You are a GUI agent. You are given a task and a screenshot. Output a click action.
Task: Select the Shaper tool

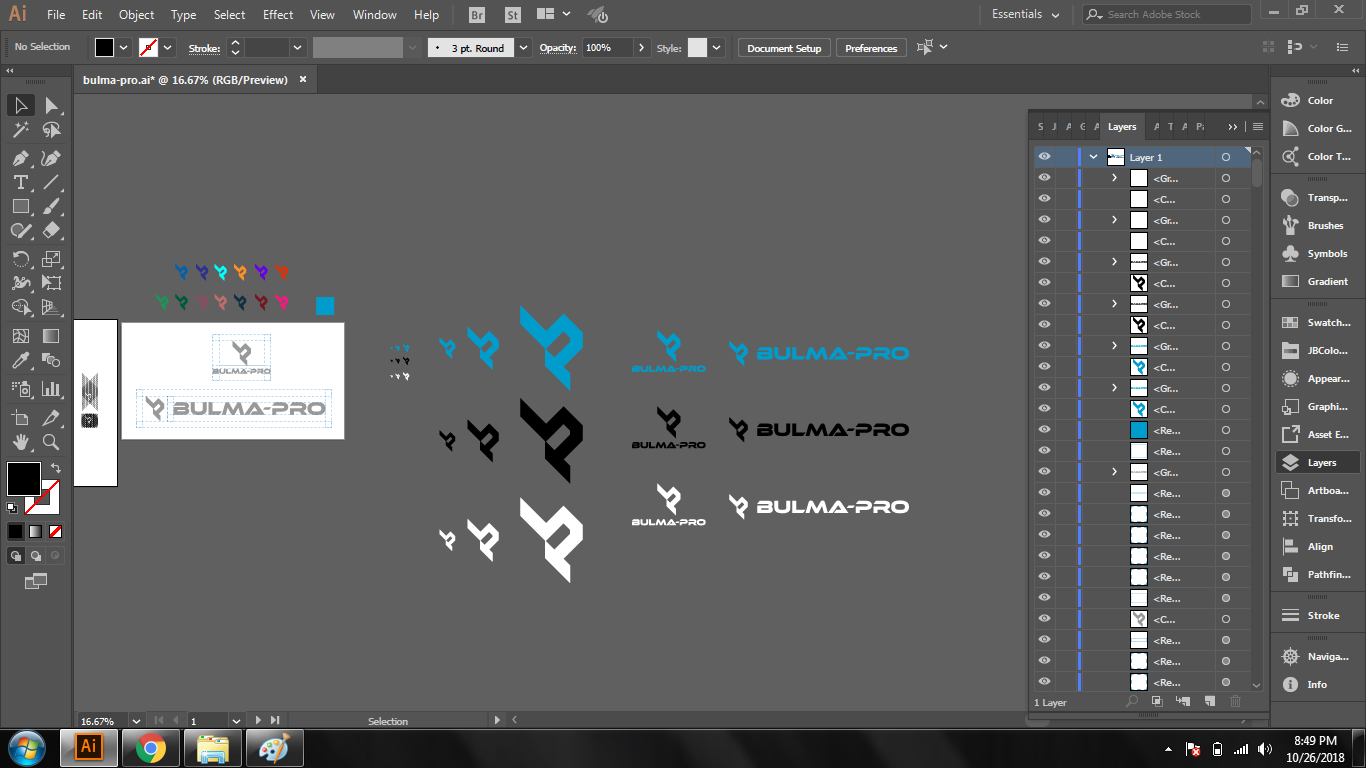click(21, 230)
